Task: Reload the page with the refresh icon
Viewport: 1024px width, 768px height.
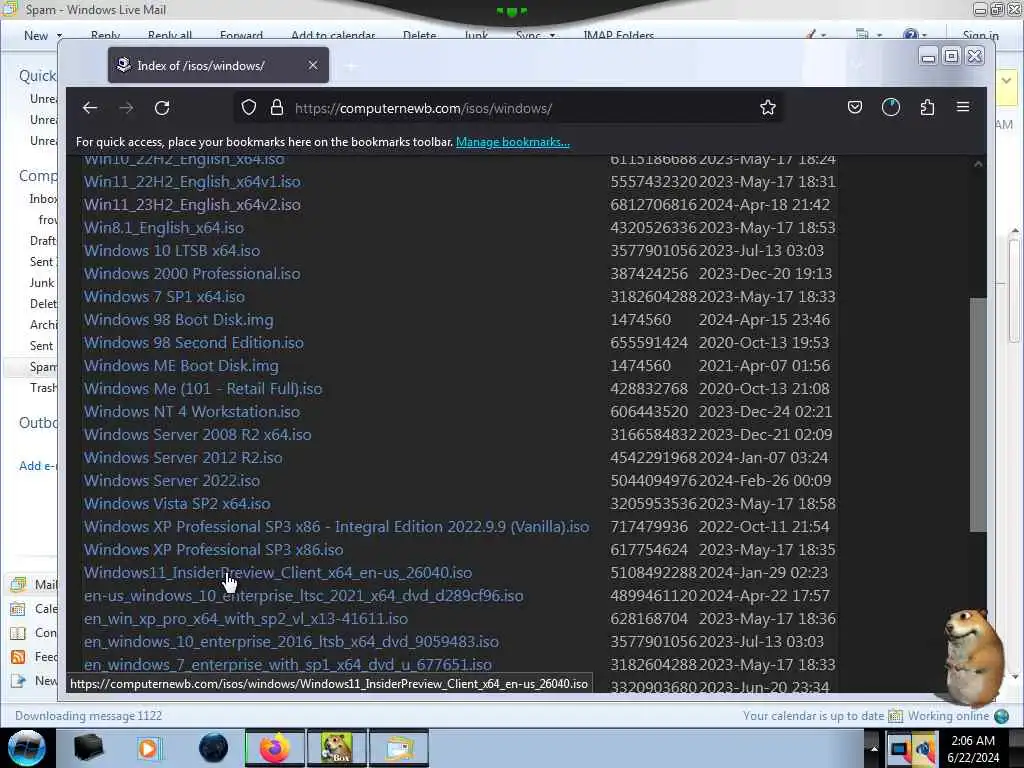Action: [x=162, y=108]
